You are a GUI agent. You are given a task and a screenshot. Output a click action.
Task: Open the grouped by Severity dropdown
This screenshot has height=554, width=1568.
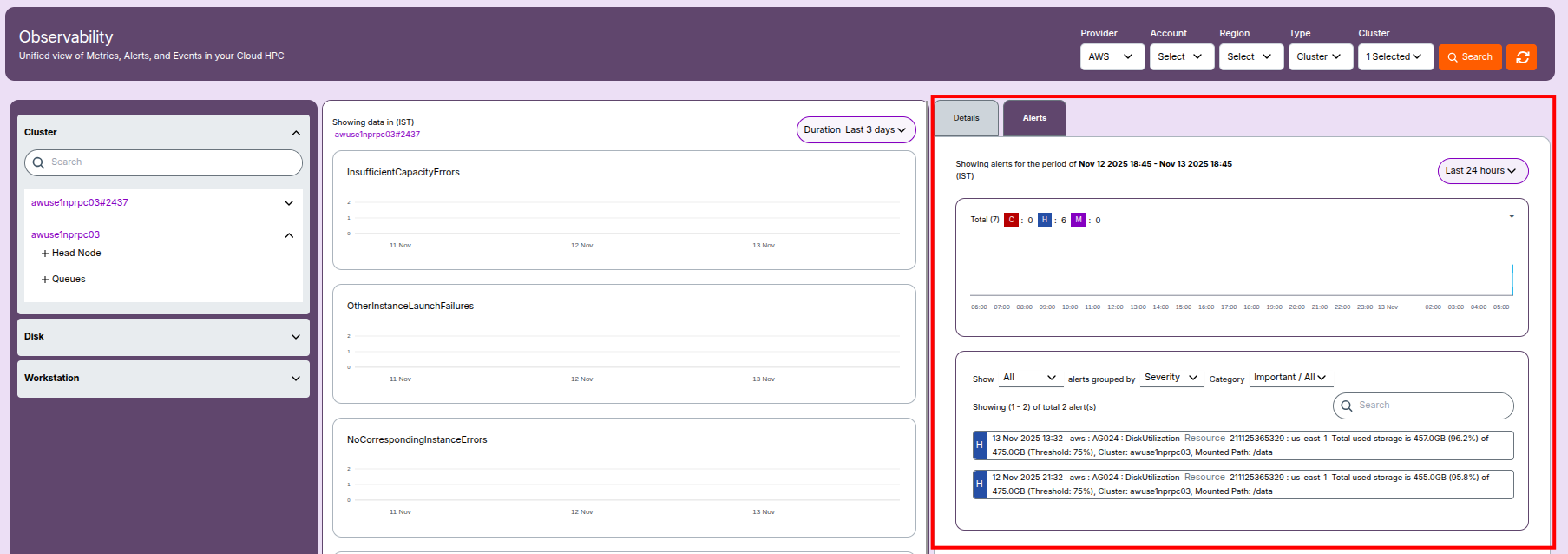coord(1171,378)
